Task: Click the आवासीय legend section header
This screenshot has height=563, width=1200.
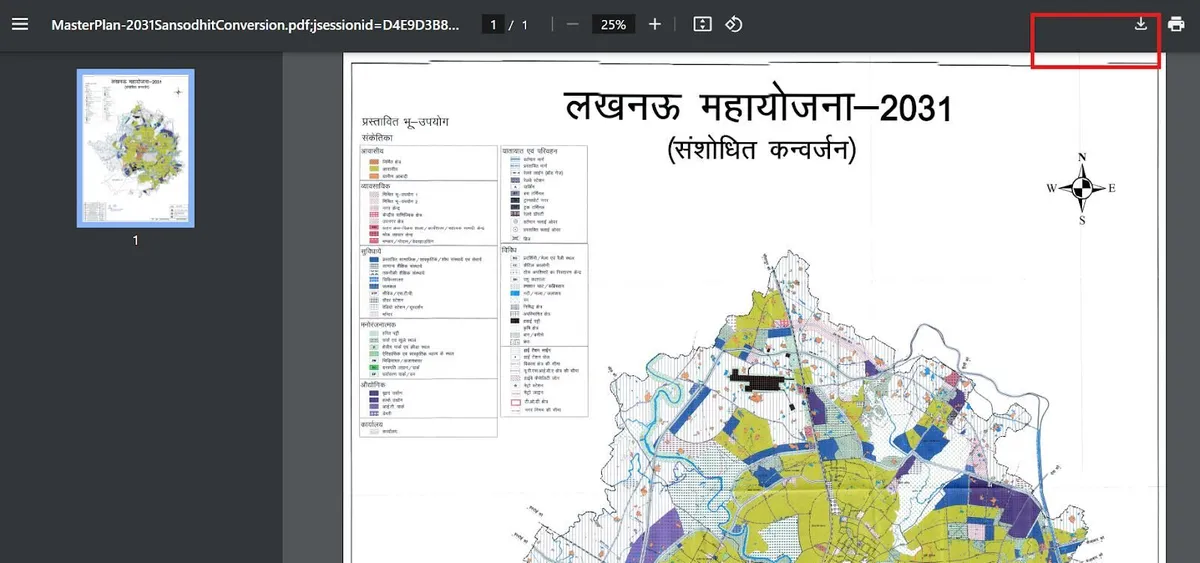Action: click(x=373, y=151)
